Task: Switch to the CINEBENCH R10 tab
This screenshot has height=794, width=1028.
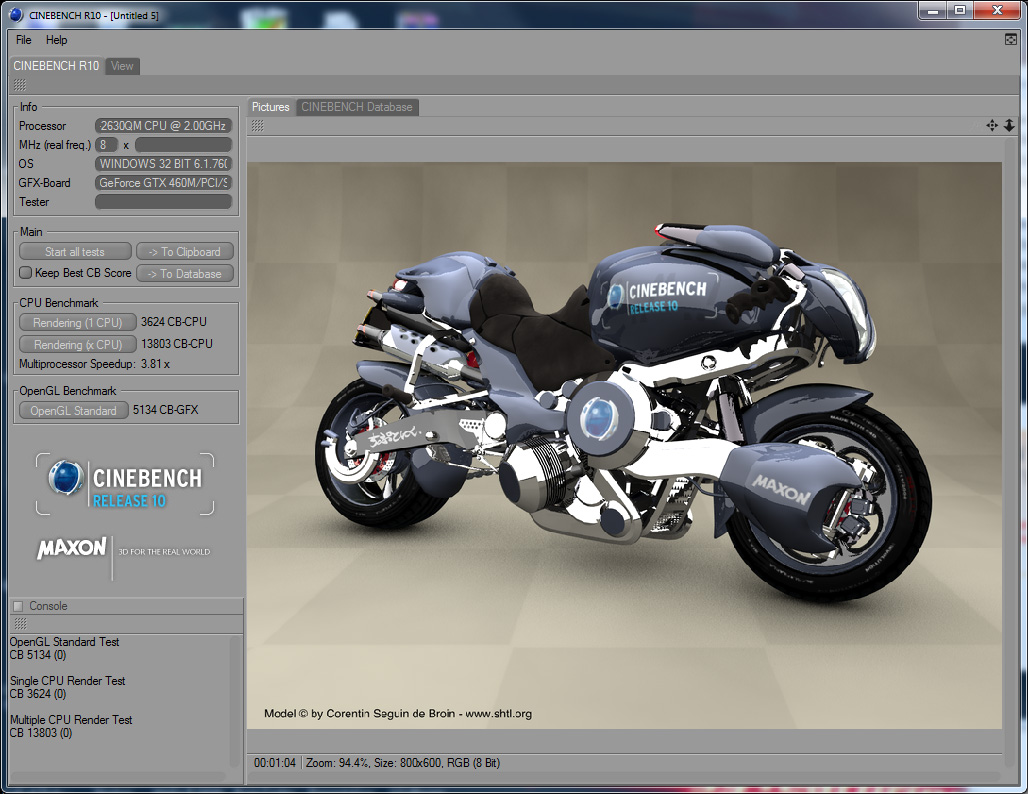Action: [x=56, y=66]
